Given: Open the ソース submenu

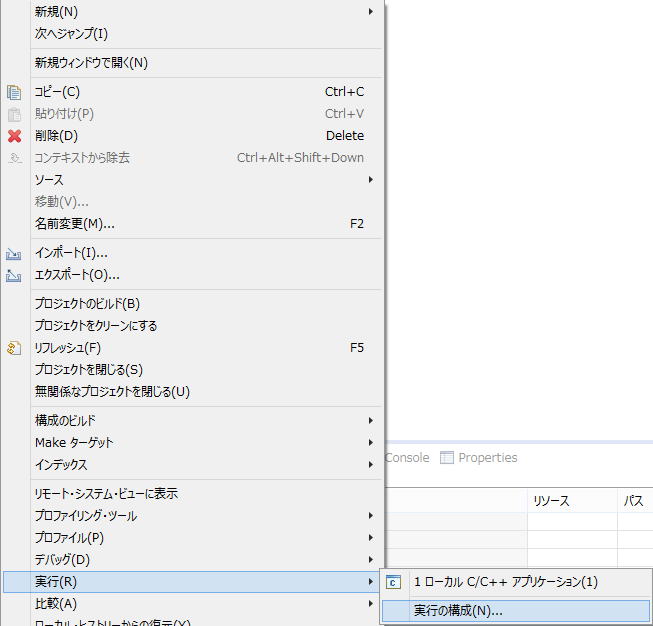Looking at the screenshot, I should (x=207, y=180).
